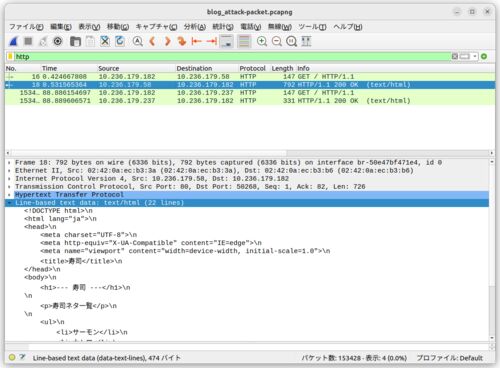Screen dimensions: 500x368
Task: Sort by the Info column header
Action: point(395,68)
